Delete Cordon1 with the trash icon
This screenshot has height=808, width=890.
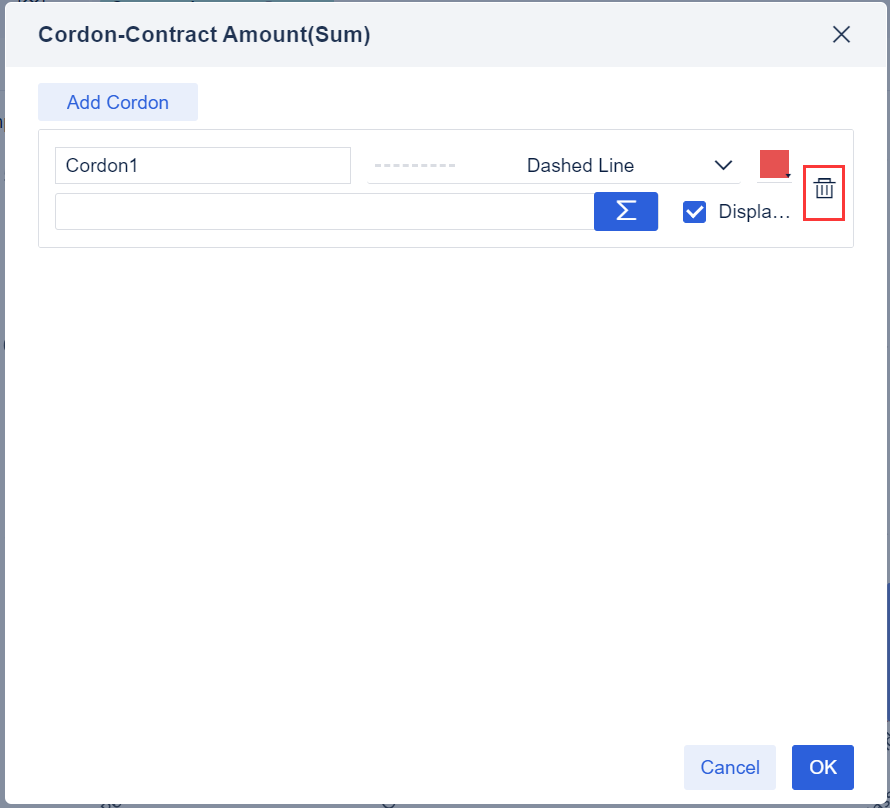pos(824,189)
